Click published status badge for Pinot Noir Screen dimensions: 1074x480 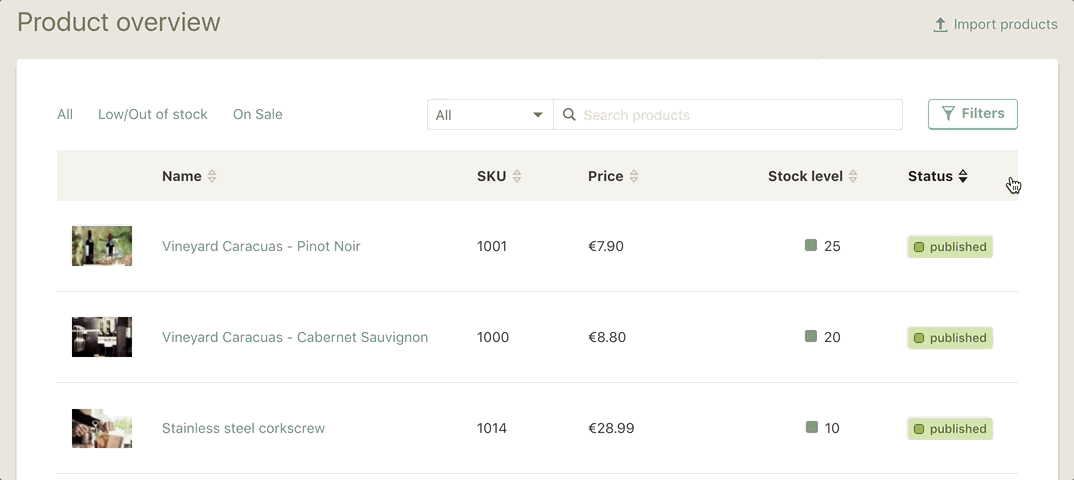point(950,247)
